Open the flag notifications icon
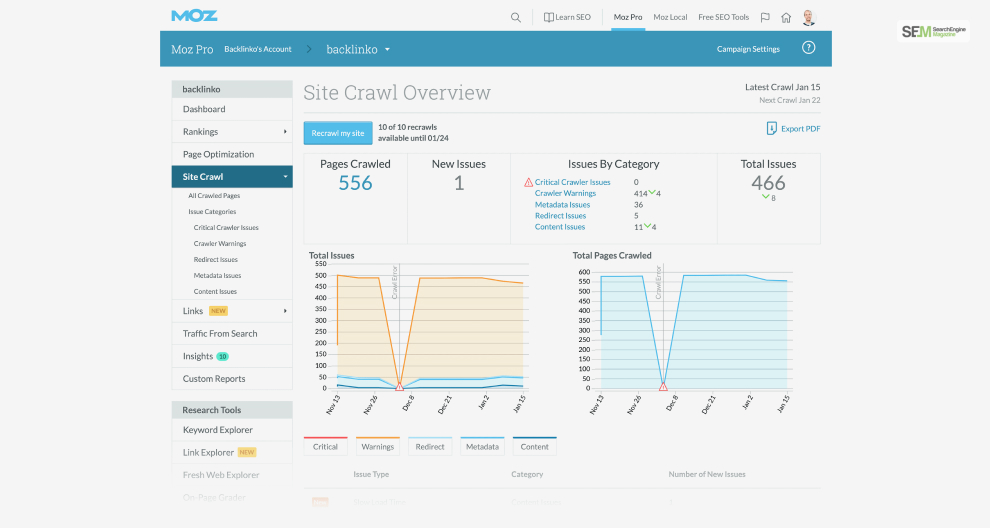990x528 pixels. coord(765,18)
